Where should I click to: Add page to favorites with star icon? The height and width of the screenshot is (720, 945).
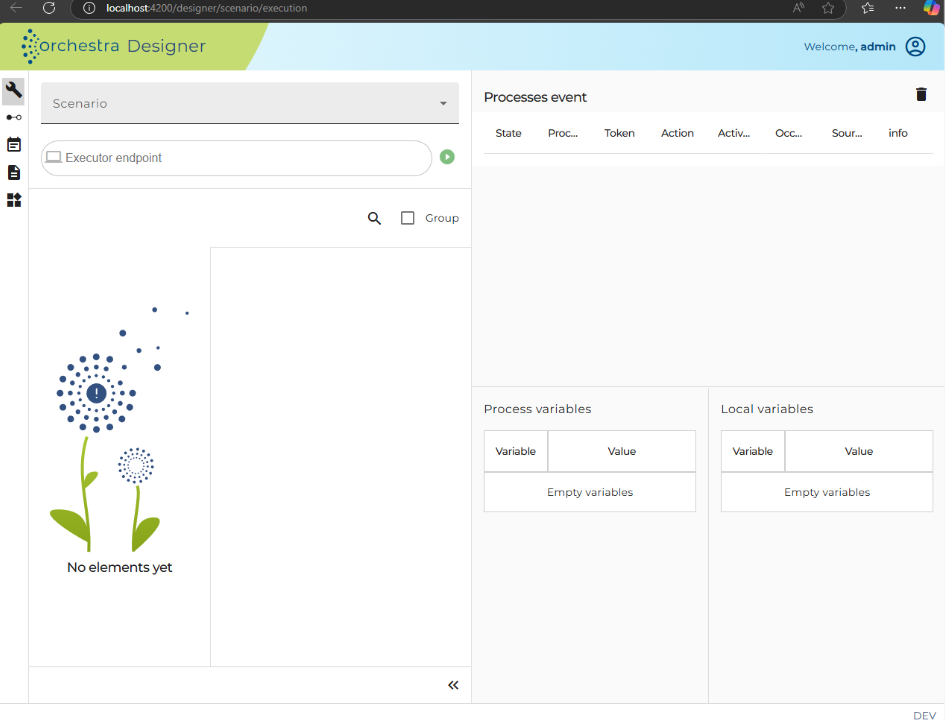coord(828,8)
